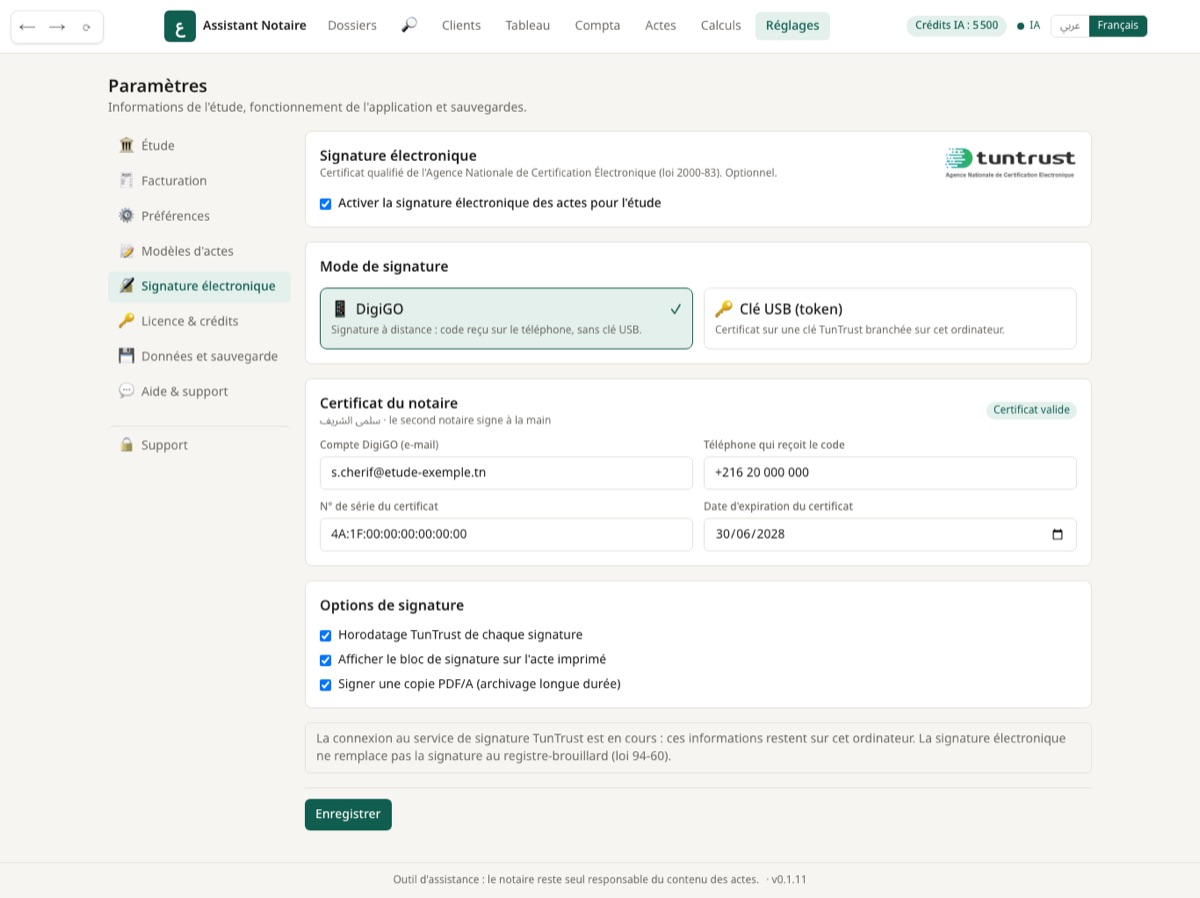Viewport: 1200px width, 898px height.
Task: Select the Réglages tab
Action: [793, 26]
